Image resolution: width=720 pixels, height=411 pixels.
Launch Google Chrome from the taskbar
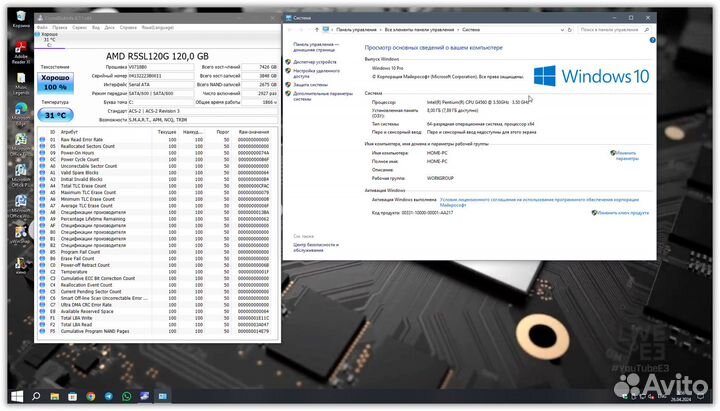(x=90, y=396)
